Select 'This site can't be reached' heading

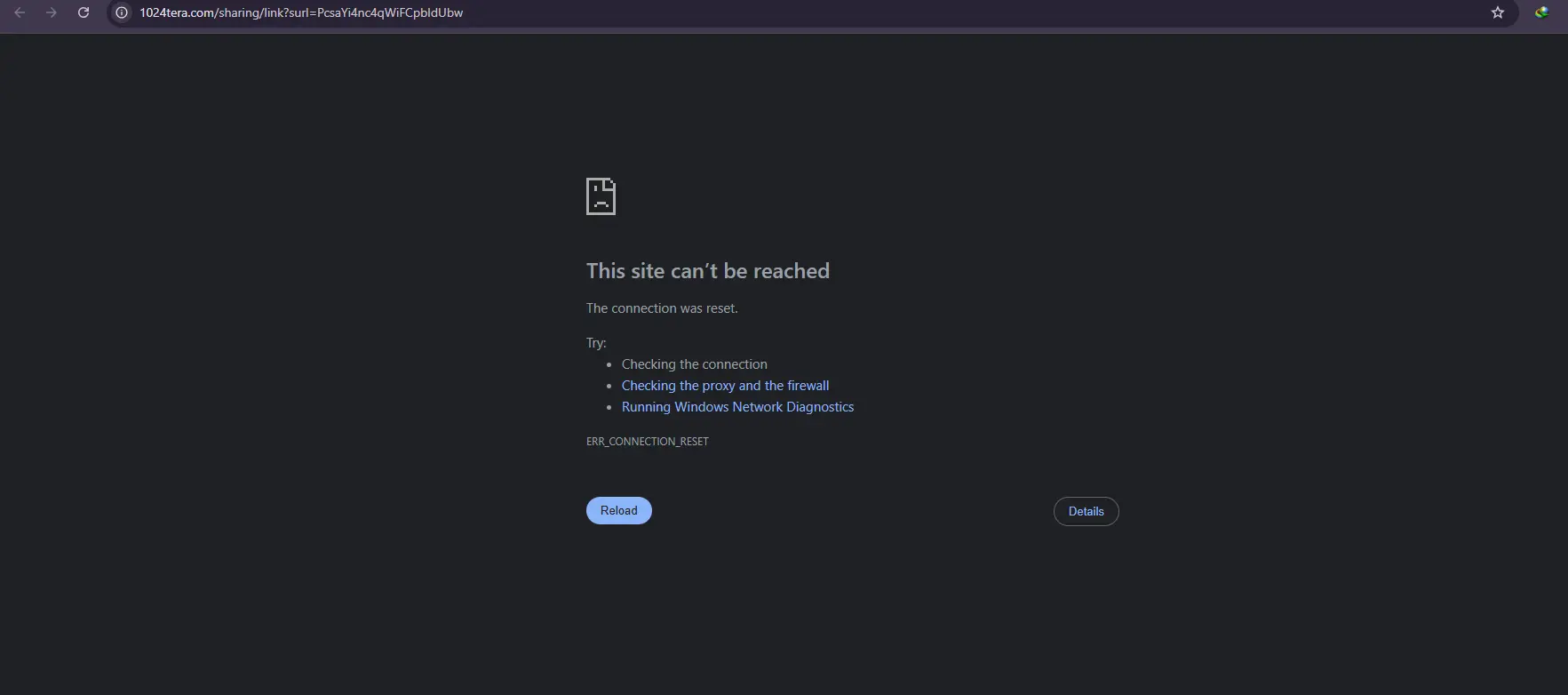tap(708, 271)
